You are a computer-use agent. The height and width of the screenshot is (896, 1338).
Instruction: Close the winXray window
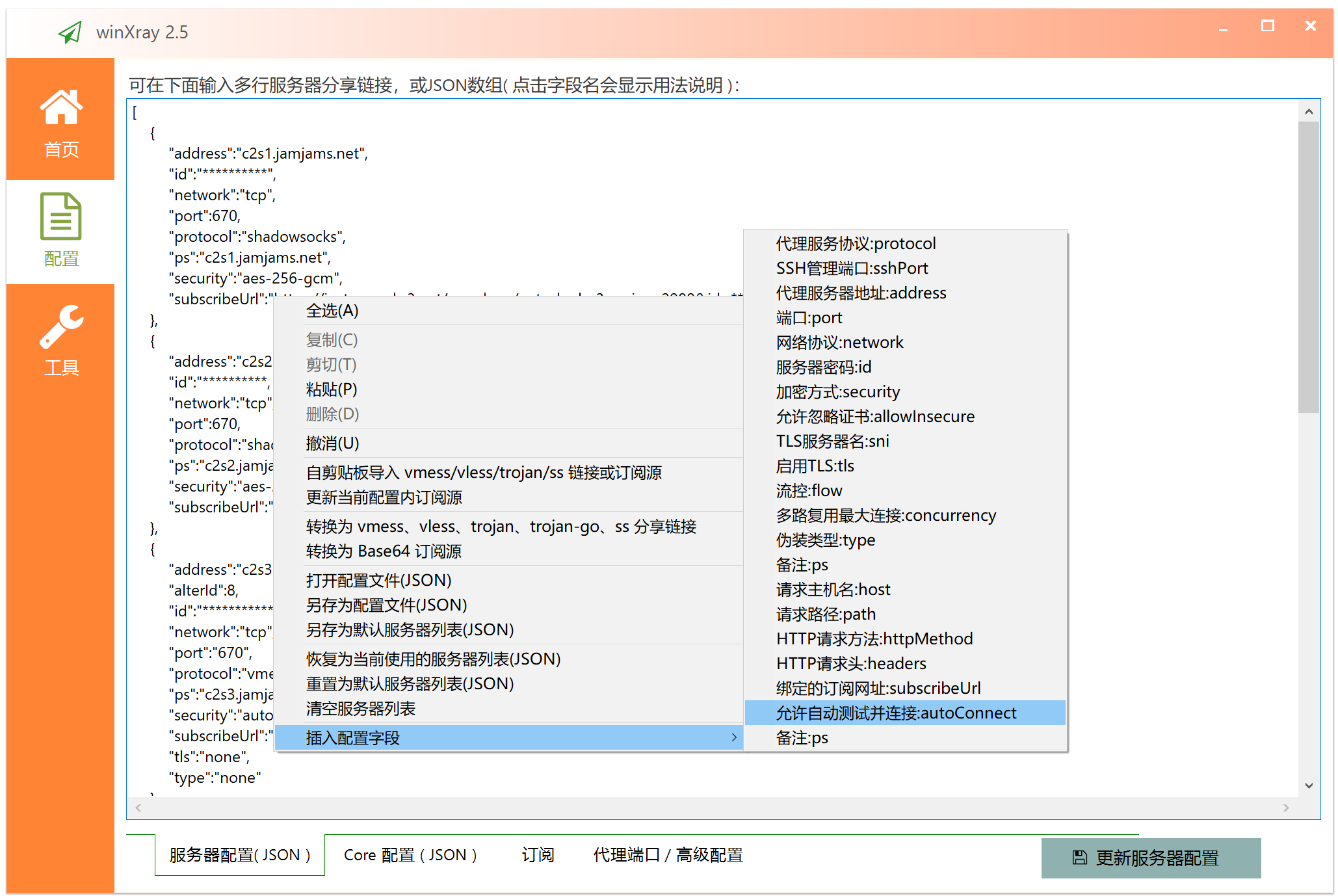click(x=1310, y=26)
